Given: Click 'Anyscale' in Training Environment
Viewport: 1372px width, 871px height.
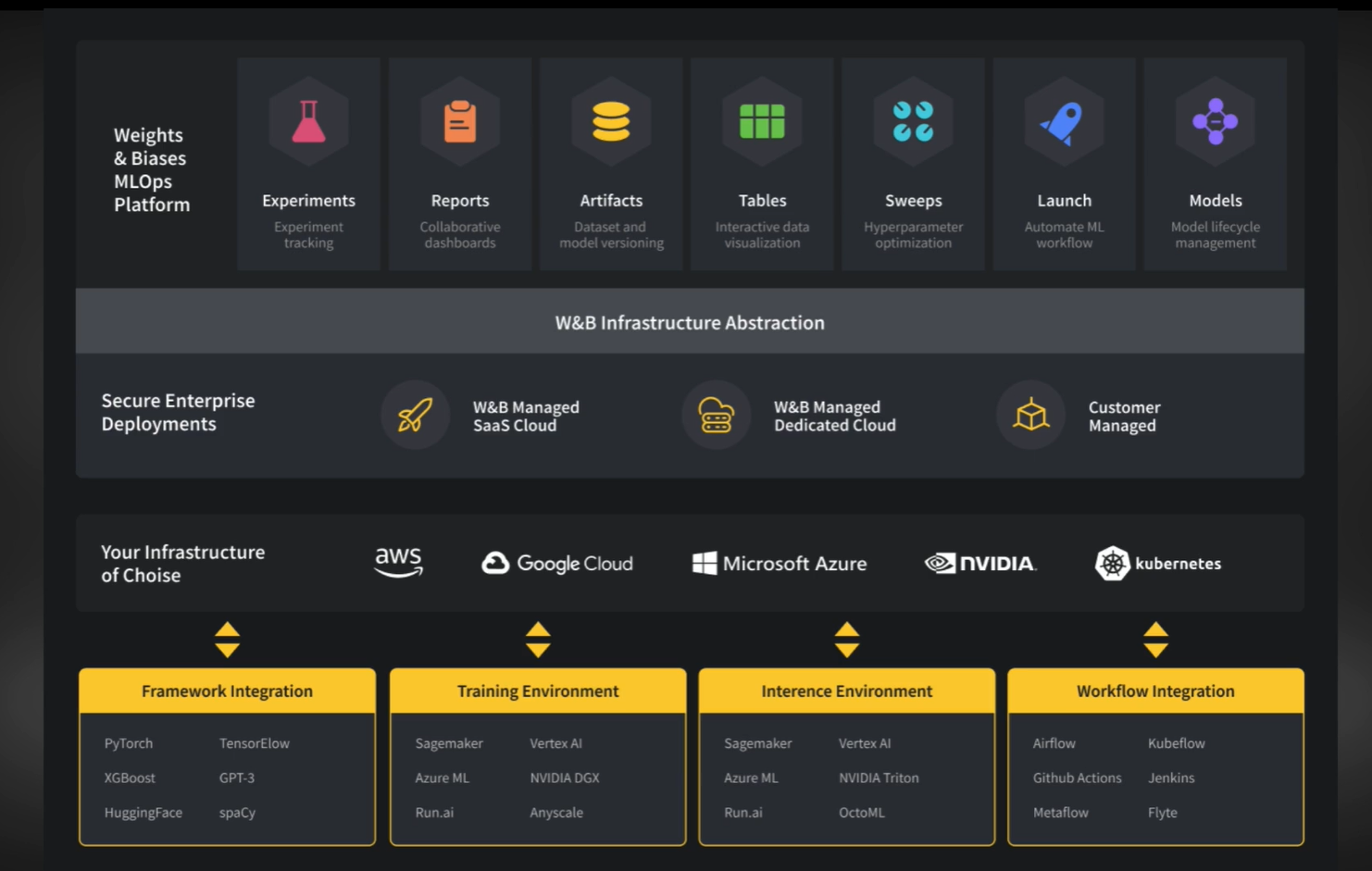Looking at the screenshot, I should click(556, 813).
